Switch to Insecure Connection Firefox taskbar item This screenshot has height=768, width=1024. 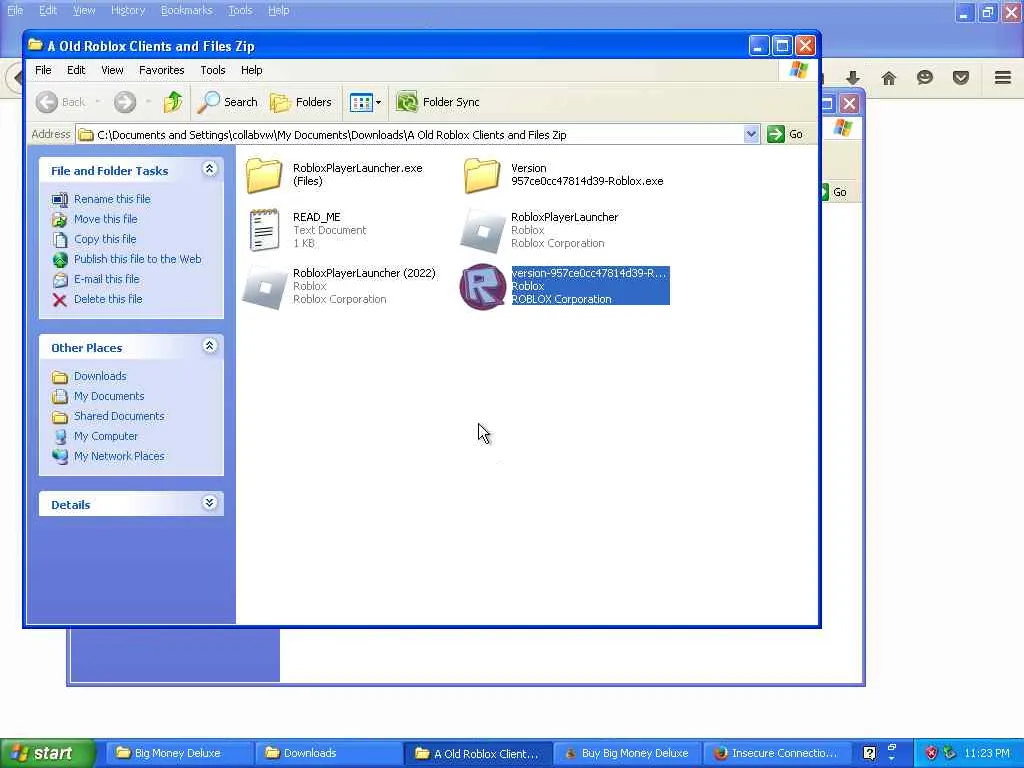777,753
